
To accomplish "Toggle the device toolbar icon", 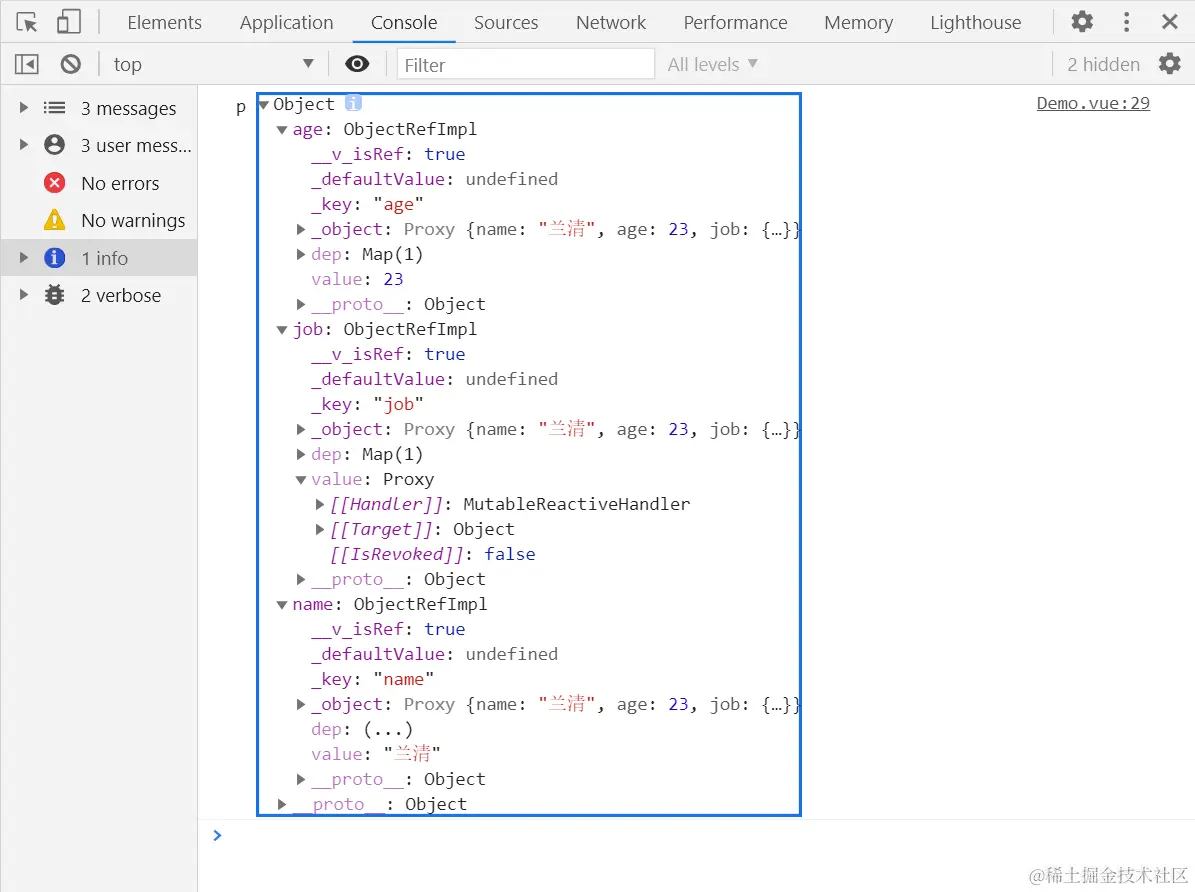I will tap(69, 22).
